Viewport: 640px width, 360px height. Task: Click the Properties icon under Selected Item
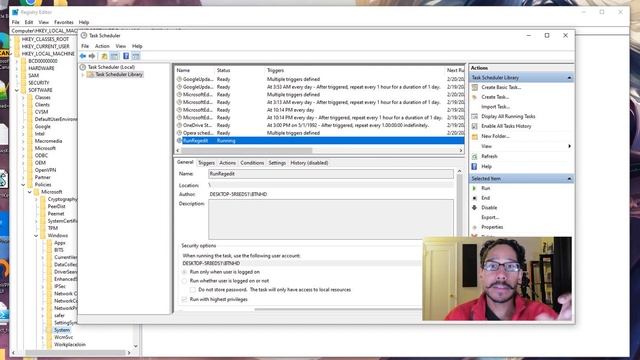(474, 227)
